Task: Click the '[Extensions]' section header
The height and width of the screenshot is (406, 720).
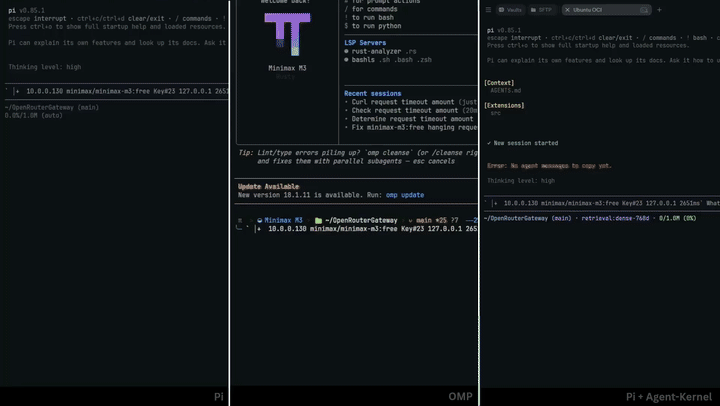Action: pyautogui.click(x=504, y=106)
